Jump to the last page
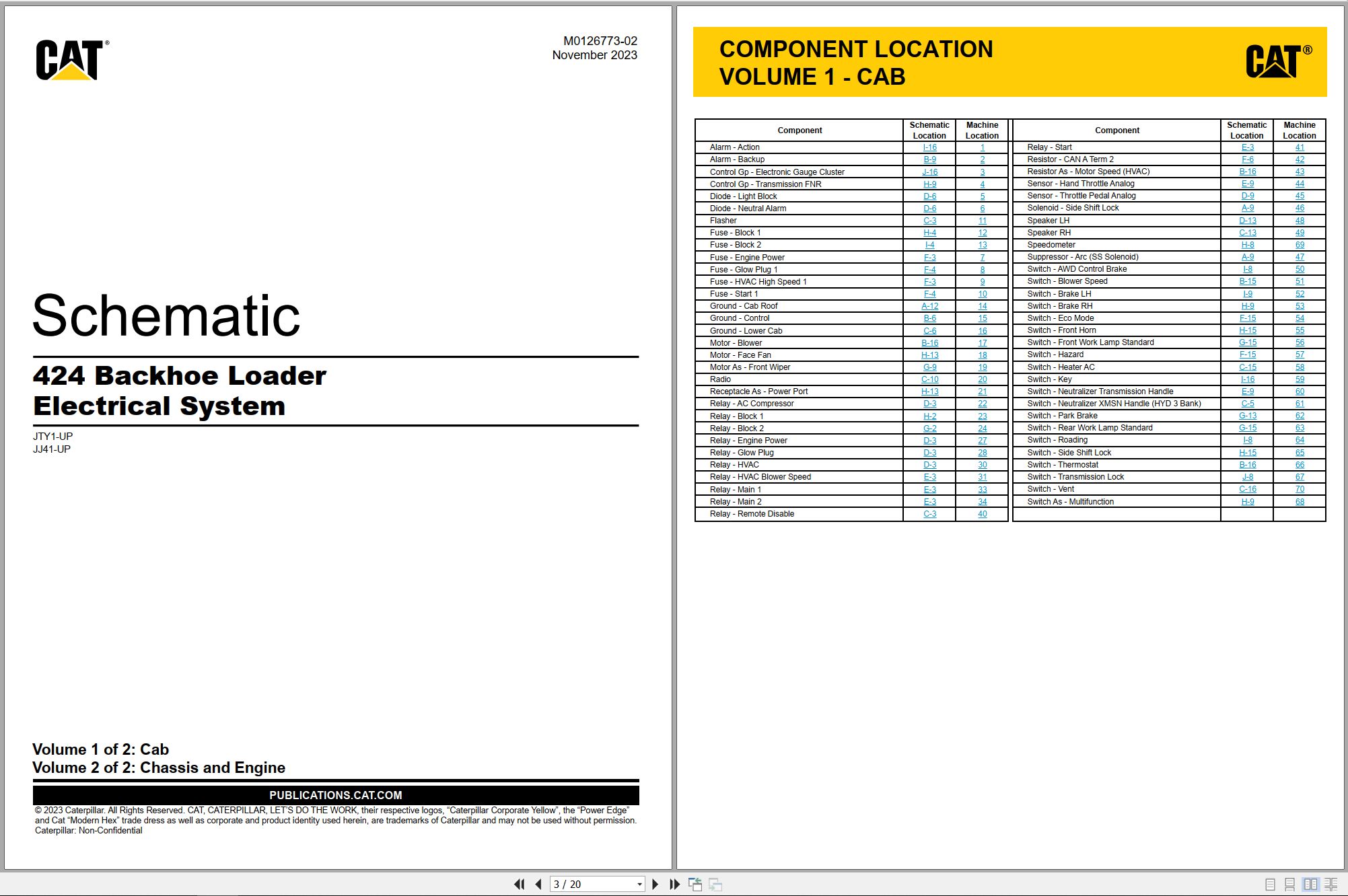The width and height of the screenshot is (1348, 896). [x=674, y=884]
